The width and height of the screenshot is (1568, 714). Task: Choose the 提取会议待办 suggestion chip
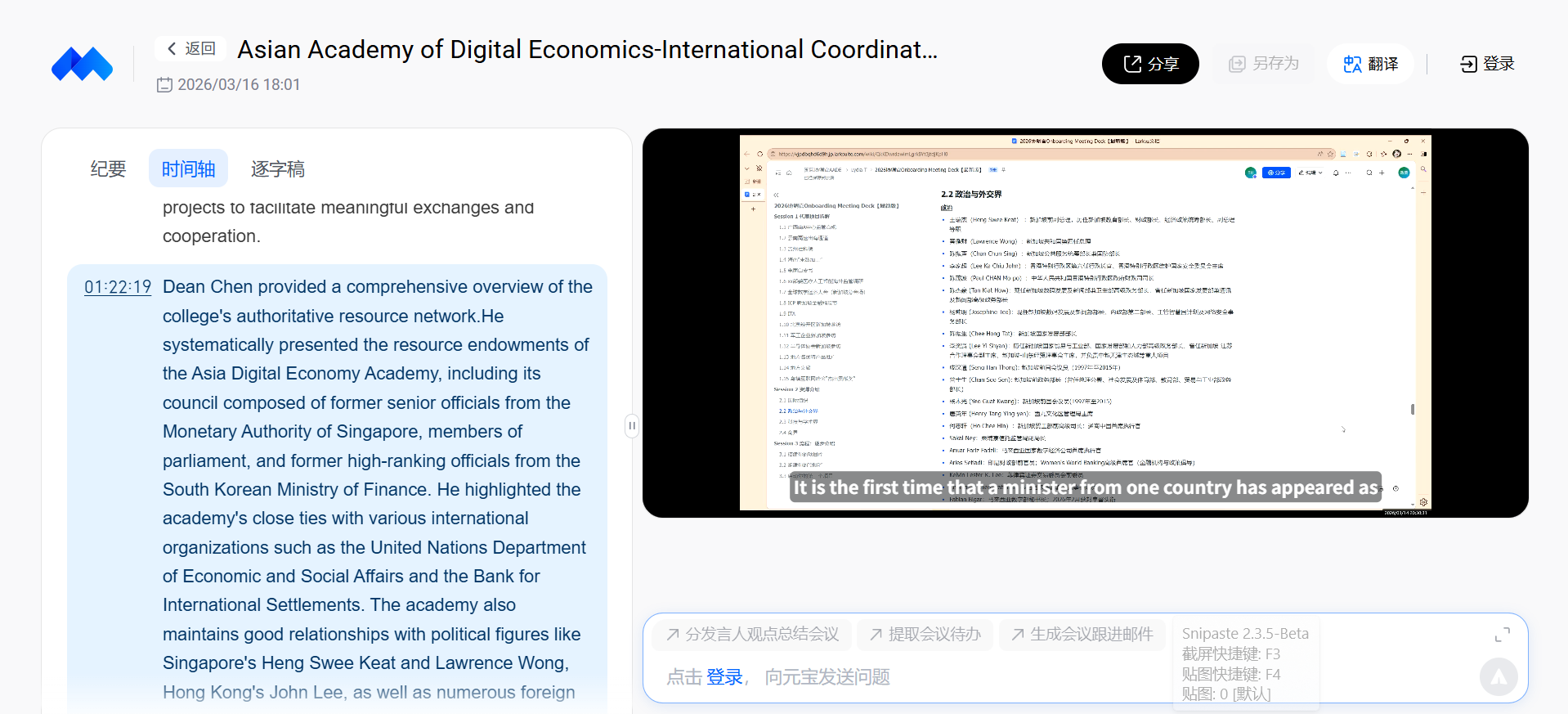pos(925,634)
